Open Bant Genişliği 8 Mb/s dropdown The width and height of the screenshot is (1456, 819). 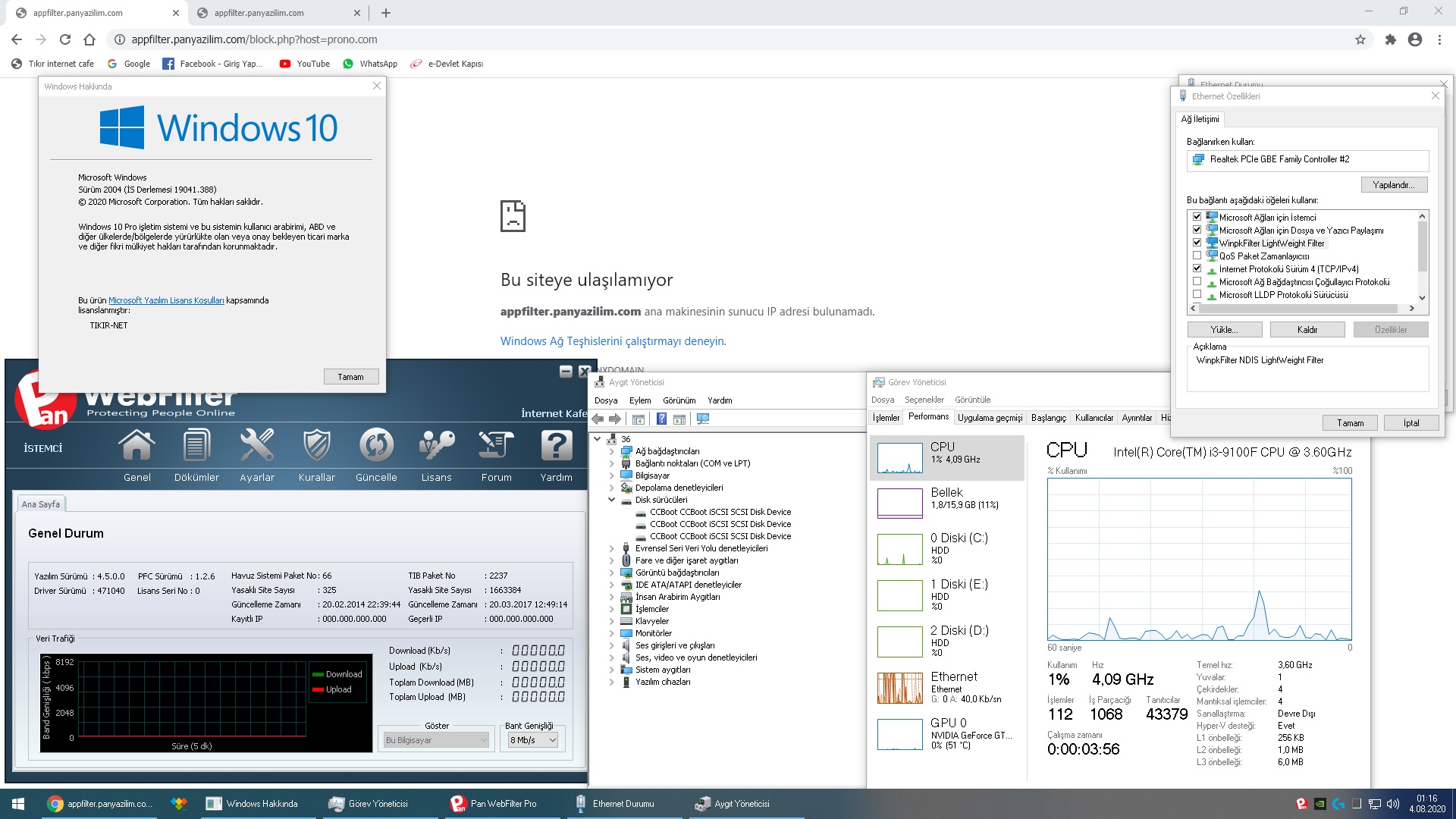pyautogui.click(x=533, y=740)
